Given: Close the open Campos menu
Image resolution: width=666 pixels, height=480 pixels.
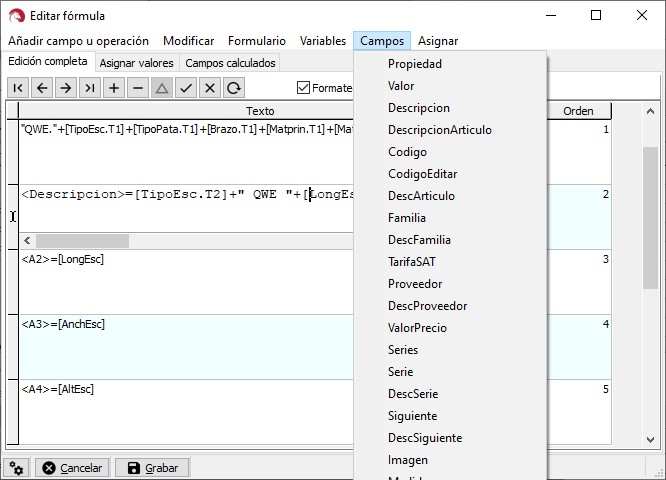Looking at the screenshot, I should click(382, 41).
